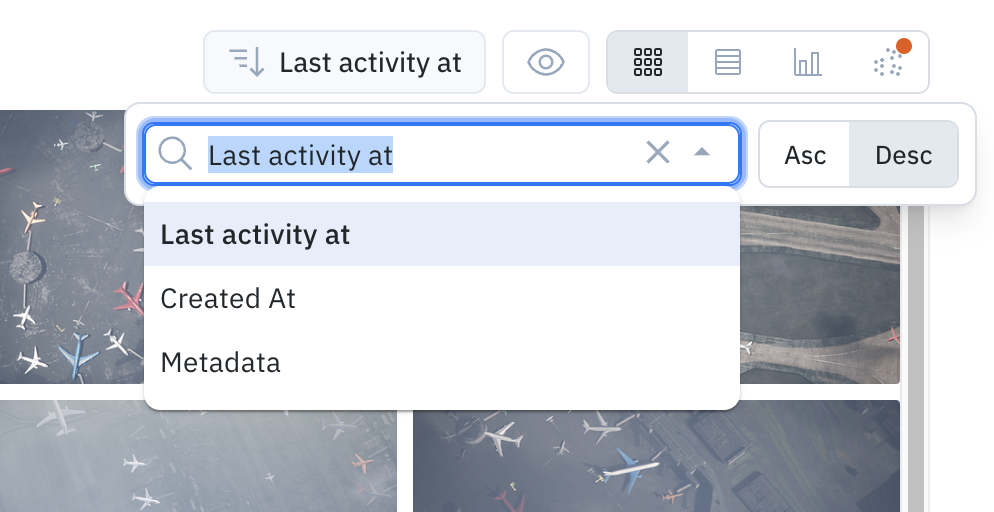Open the bottom-left foggy airfield thumbnail
Viewport: 994px width, 512px height.
(x=198, y=456)
